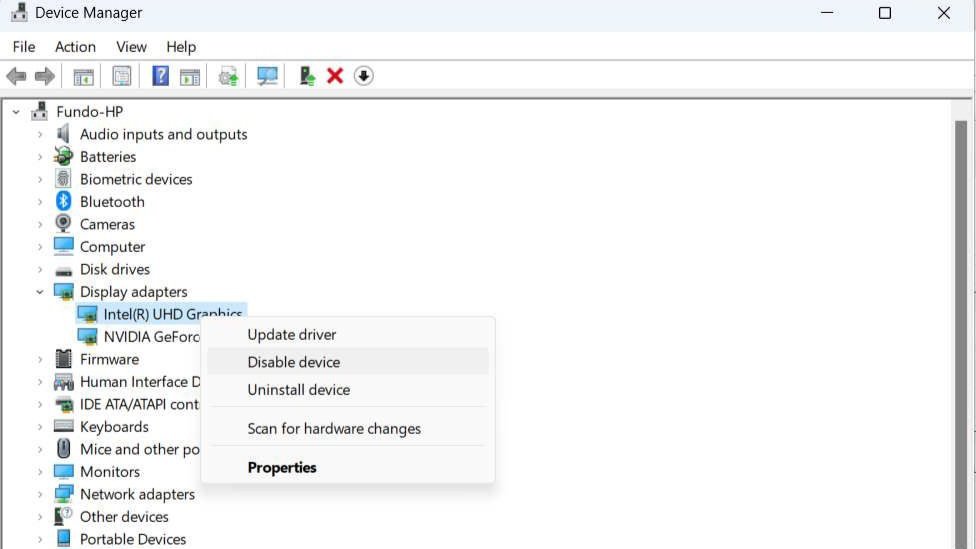The width and height of the screenshot is (976, 549).
Task: Collapse the Display adapters category
Action: (40, 292)
